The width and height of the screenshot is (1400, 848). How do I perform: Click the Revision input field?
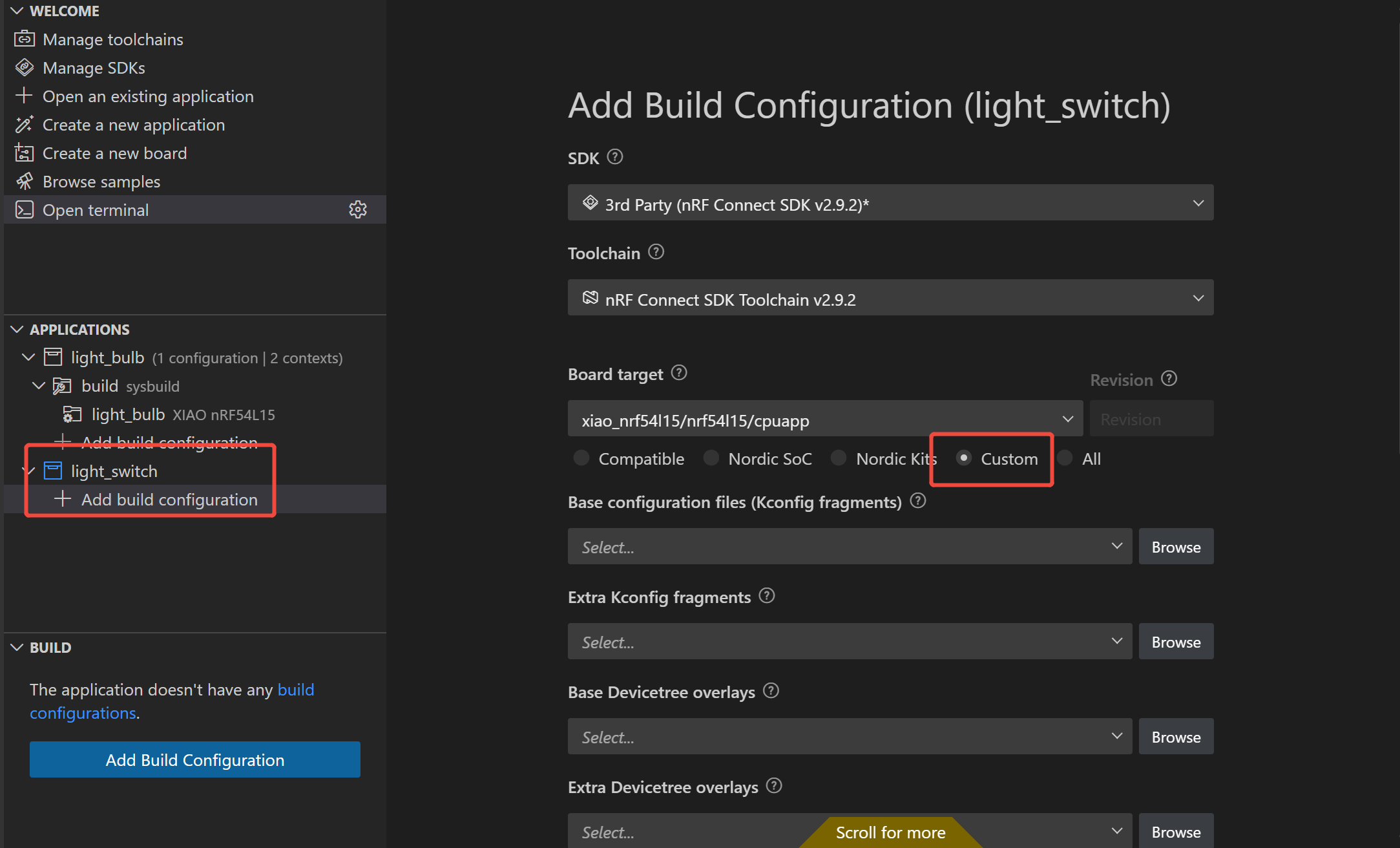pyautogui.click(x=1151, y=419)
